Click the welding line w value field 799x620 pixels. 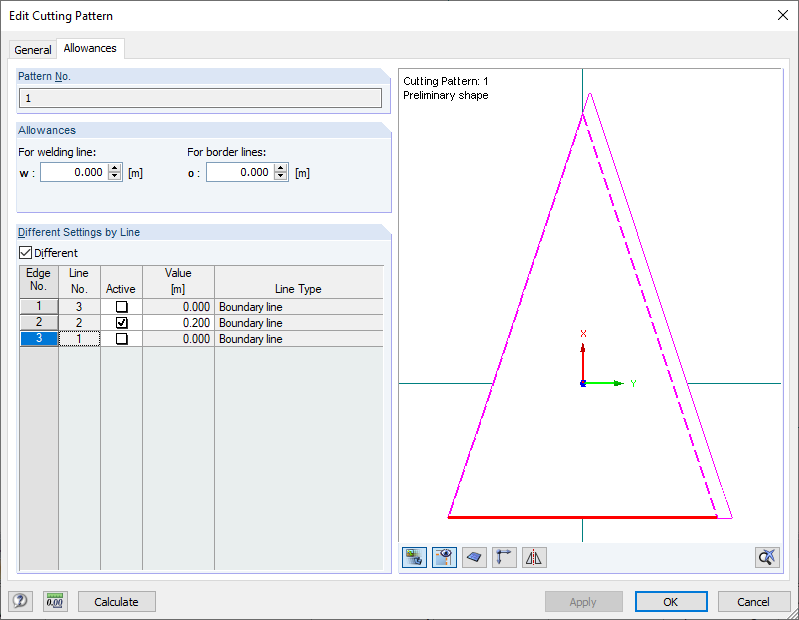(x=75, y=172)
